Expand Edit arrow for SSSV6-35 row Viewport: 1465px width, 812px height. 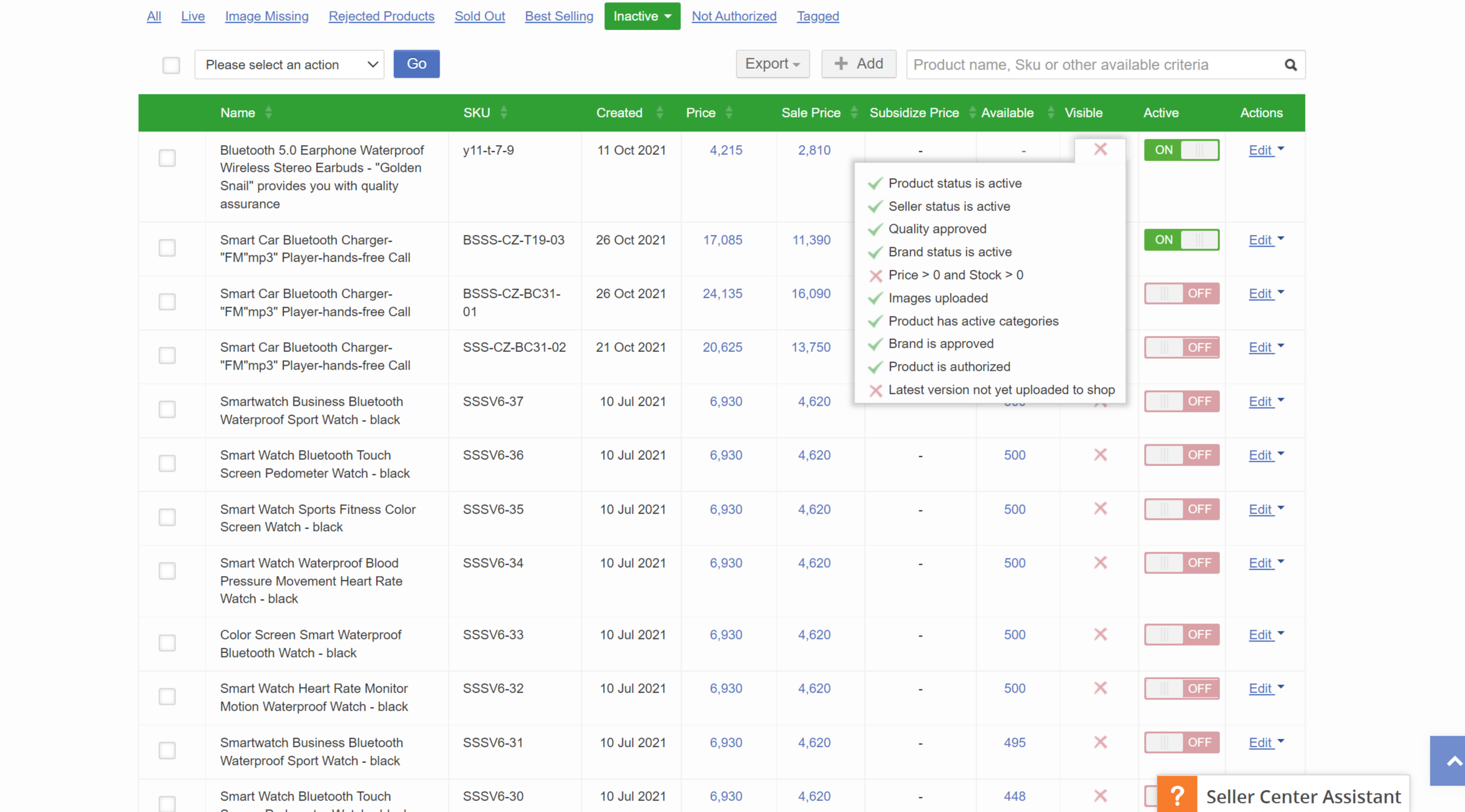tap(1281, 508)
